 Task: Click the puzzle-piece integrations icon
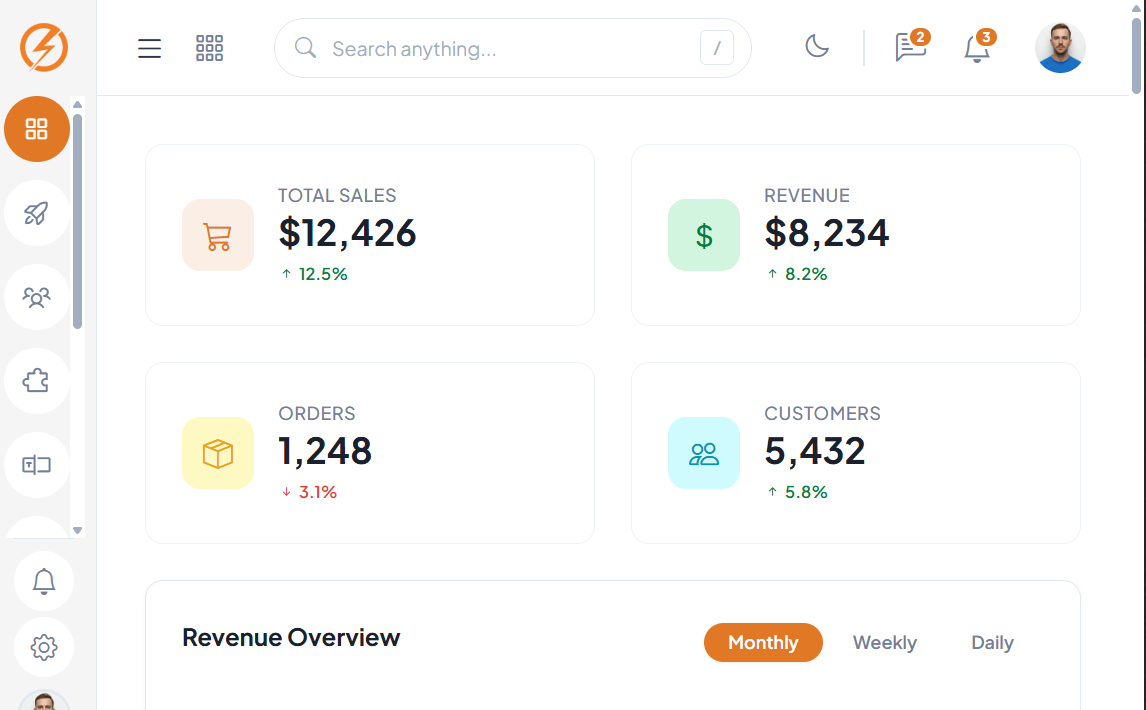[x=36, y=381]
